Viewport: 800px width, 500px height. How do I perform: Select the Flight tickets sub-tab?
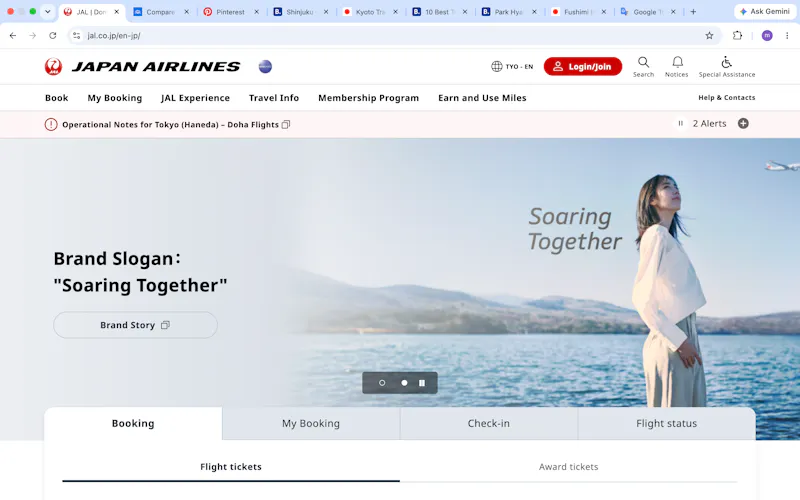(x=231, y=467)
